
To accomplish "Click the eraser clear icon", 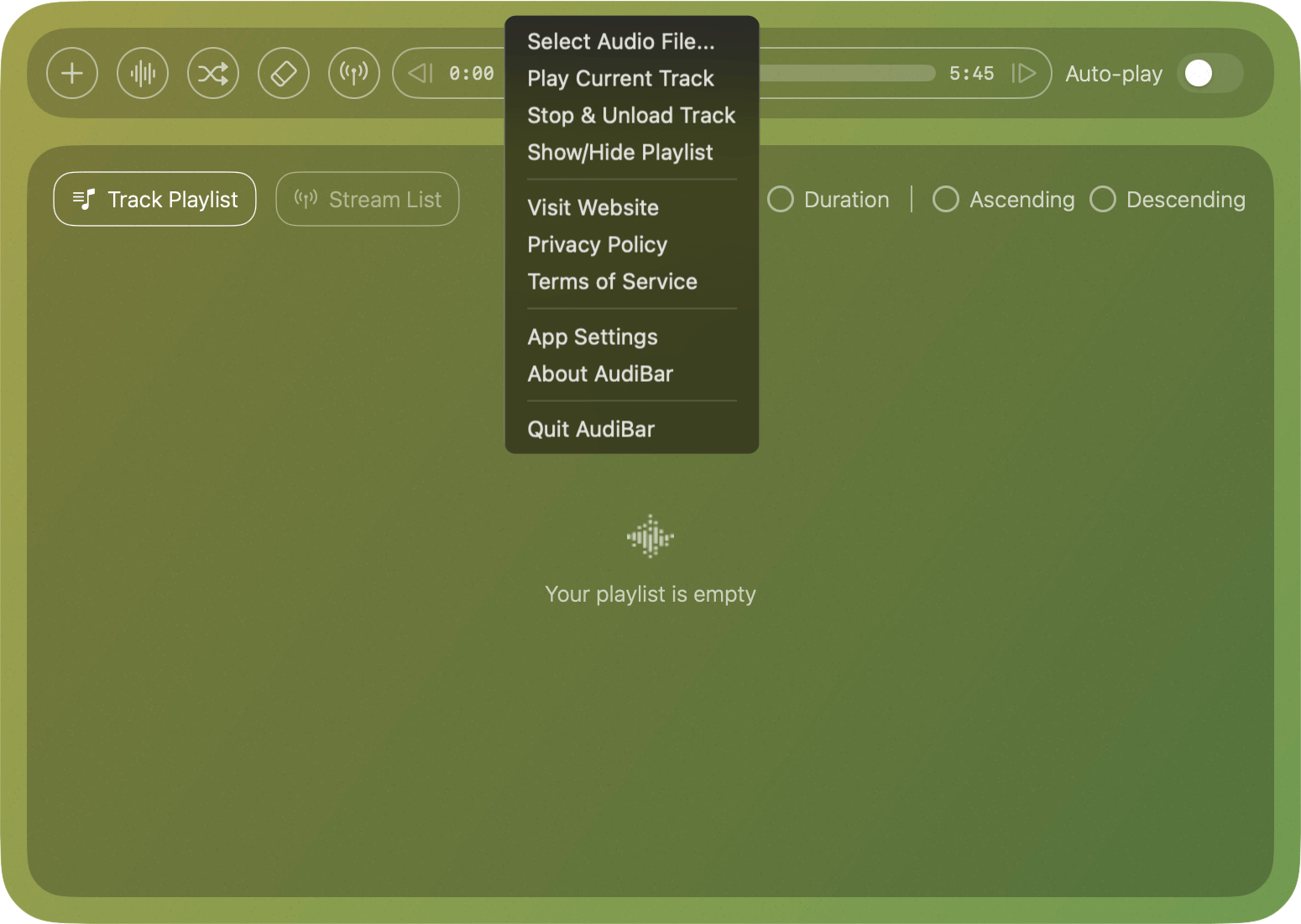I will (284, 73).
